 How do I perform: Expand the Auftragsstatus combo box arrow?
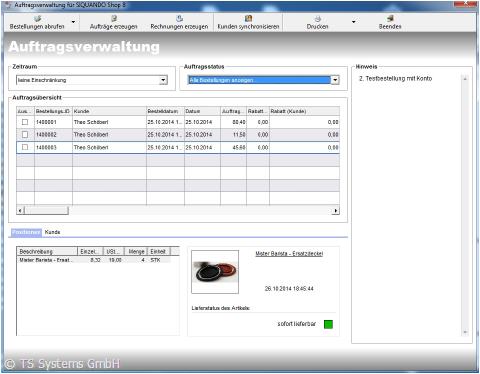coord(335,80)
